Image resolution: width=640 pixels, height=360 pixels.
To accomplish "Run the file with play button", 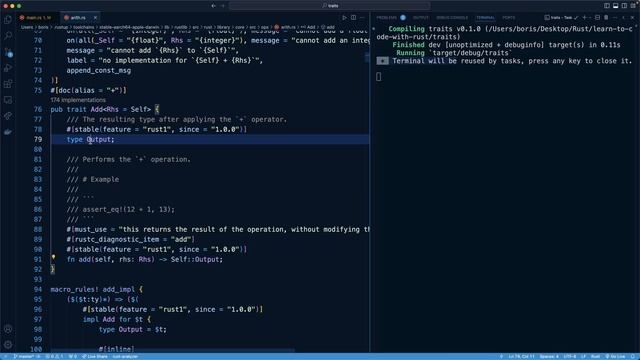I will (x=344, y=18).
